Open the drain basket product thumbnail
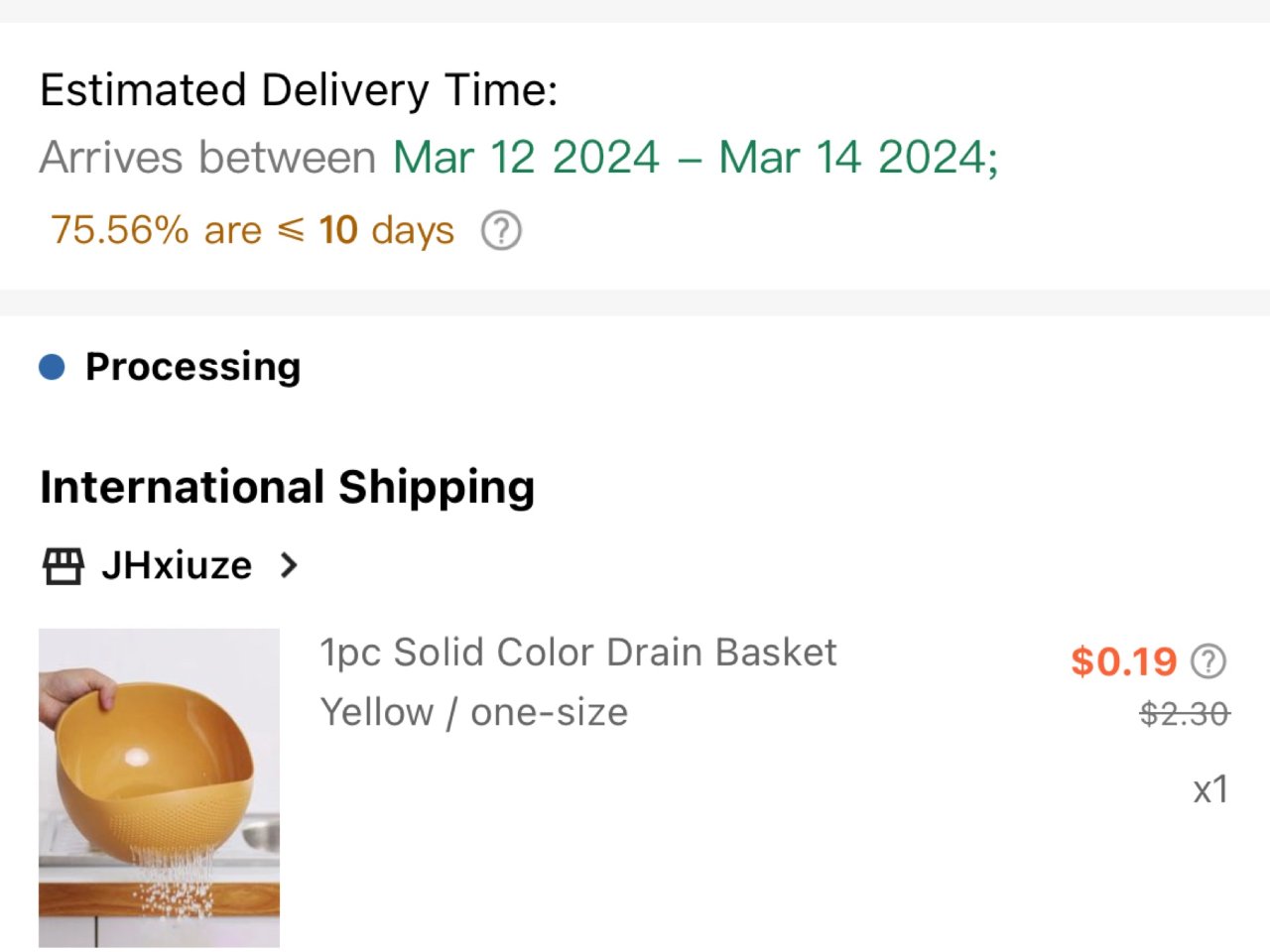The image size is (1270, 952). tap(159, 787)
